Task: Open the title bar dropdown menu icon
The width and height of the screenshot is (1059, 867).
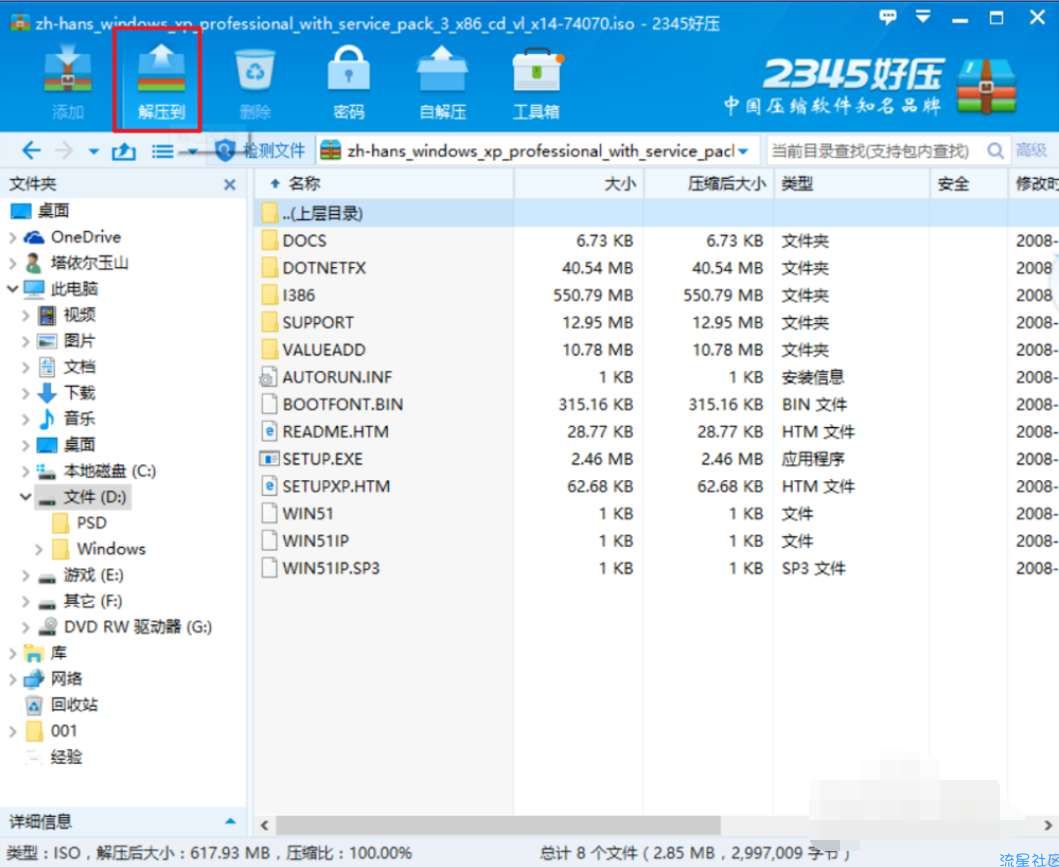Action: [x=923, y=16]
